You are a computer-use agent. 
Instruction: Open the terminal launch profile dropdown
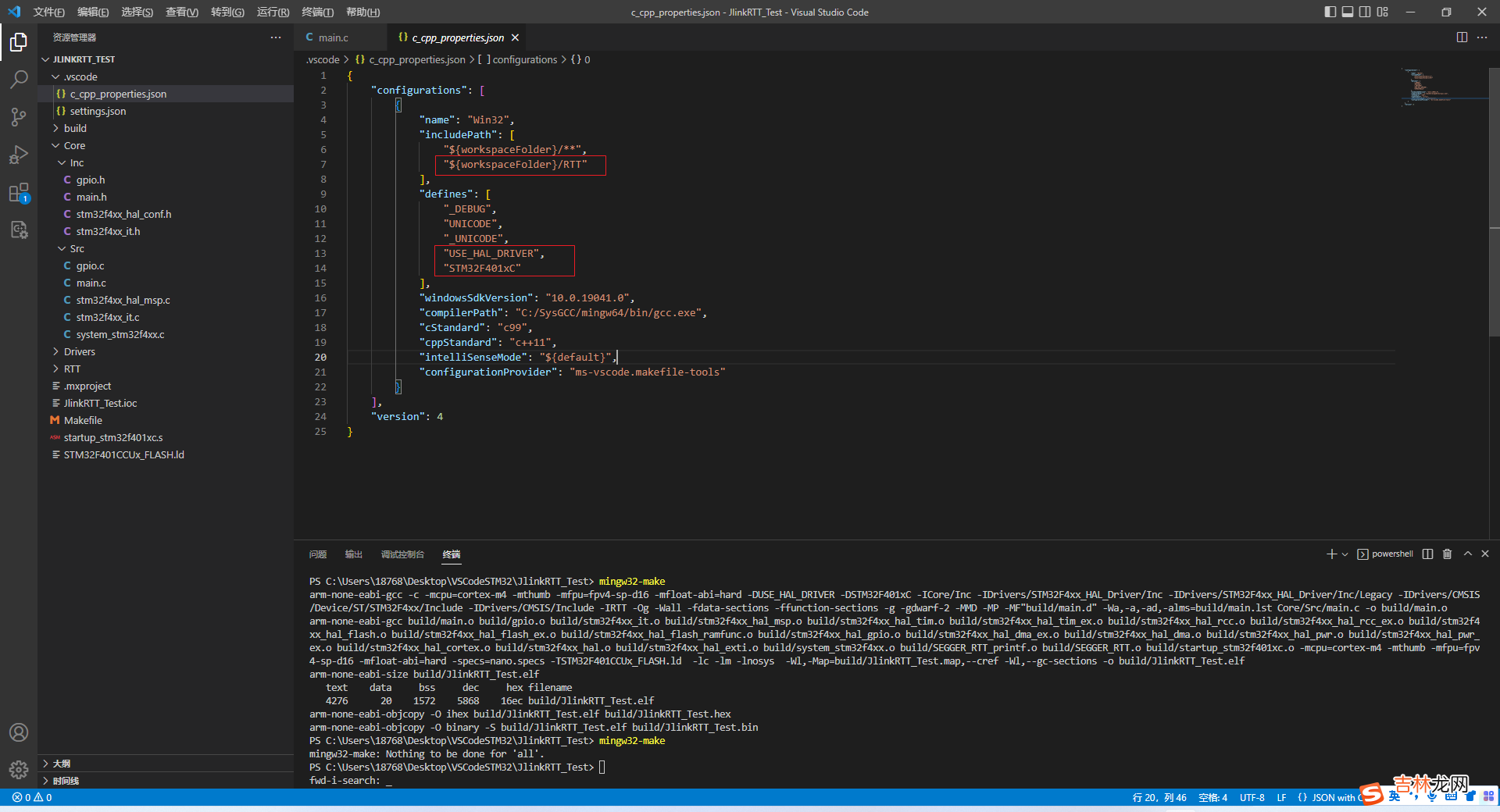[x=1345, y=554]
